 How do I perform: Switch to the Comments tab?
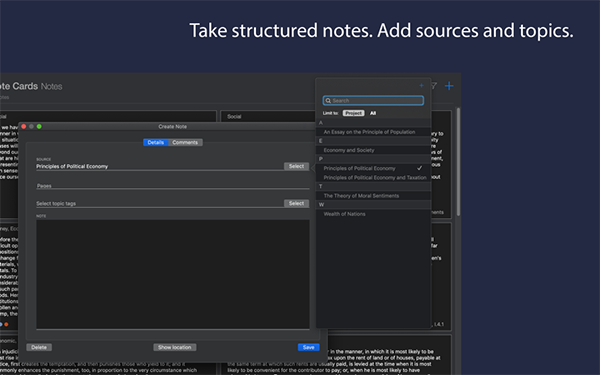pyautogui.click(x=185, y=142)
